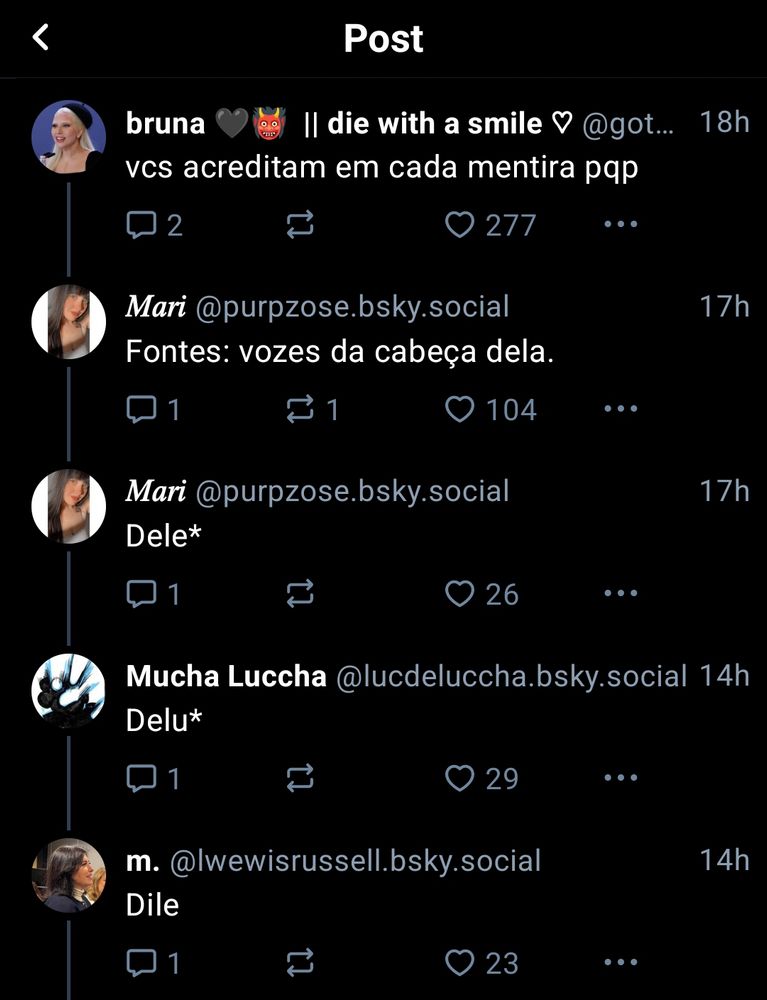This screenshot has width=767, height=1000.
Task: Open more options on 'Delu*' reply
Action: (x=620, y=777)
